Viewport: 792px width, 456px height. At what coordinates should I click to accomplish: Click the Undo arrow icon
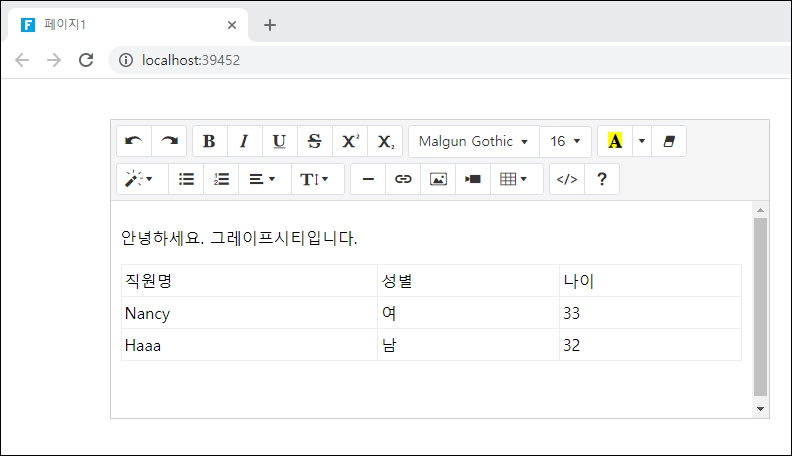(x=134, y=141)
